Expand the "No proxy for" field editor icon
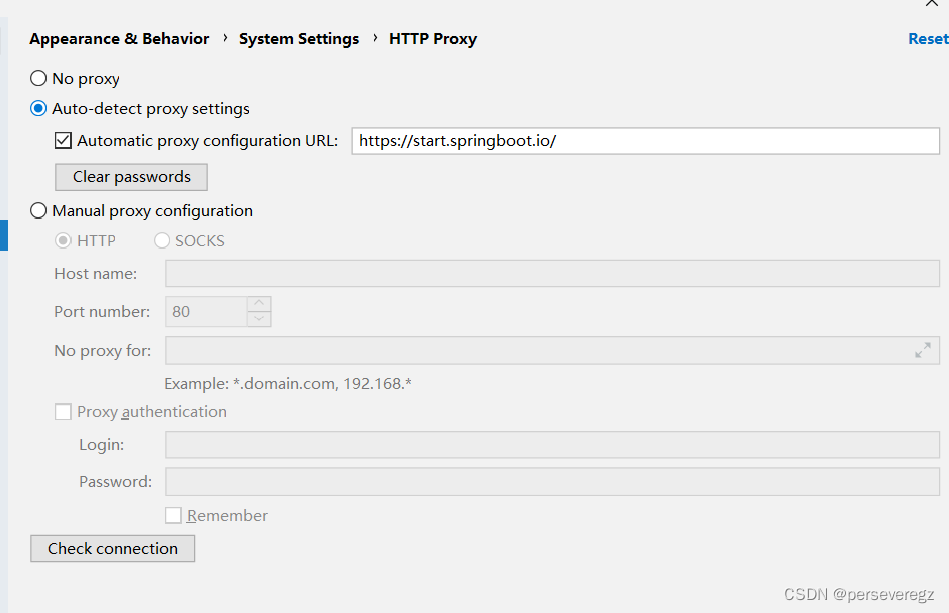Screen dimensions: 949x613 click(922, 350)
